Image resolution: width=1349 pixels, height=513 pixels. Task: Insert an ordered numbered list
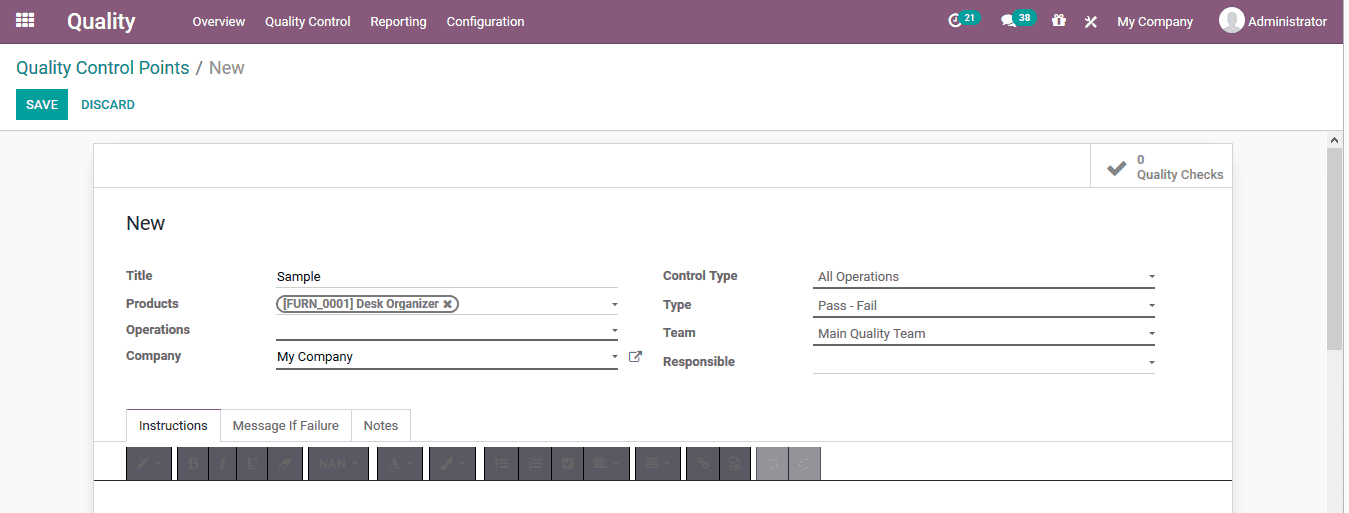535,464
